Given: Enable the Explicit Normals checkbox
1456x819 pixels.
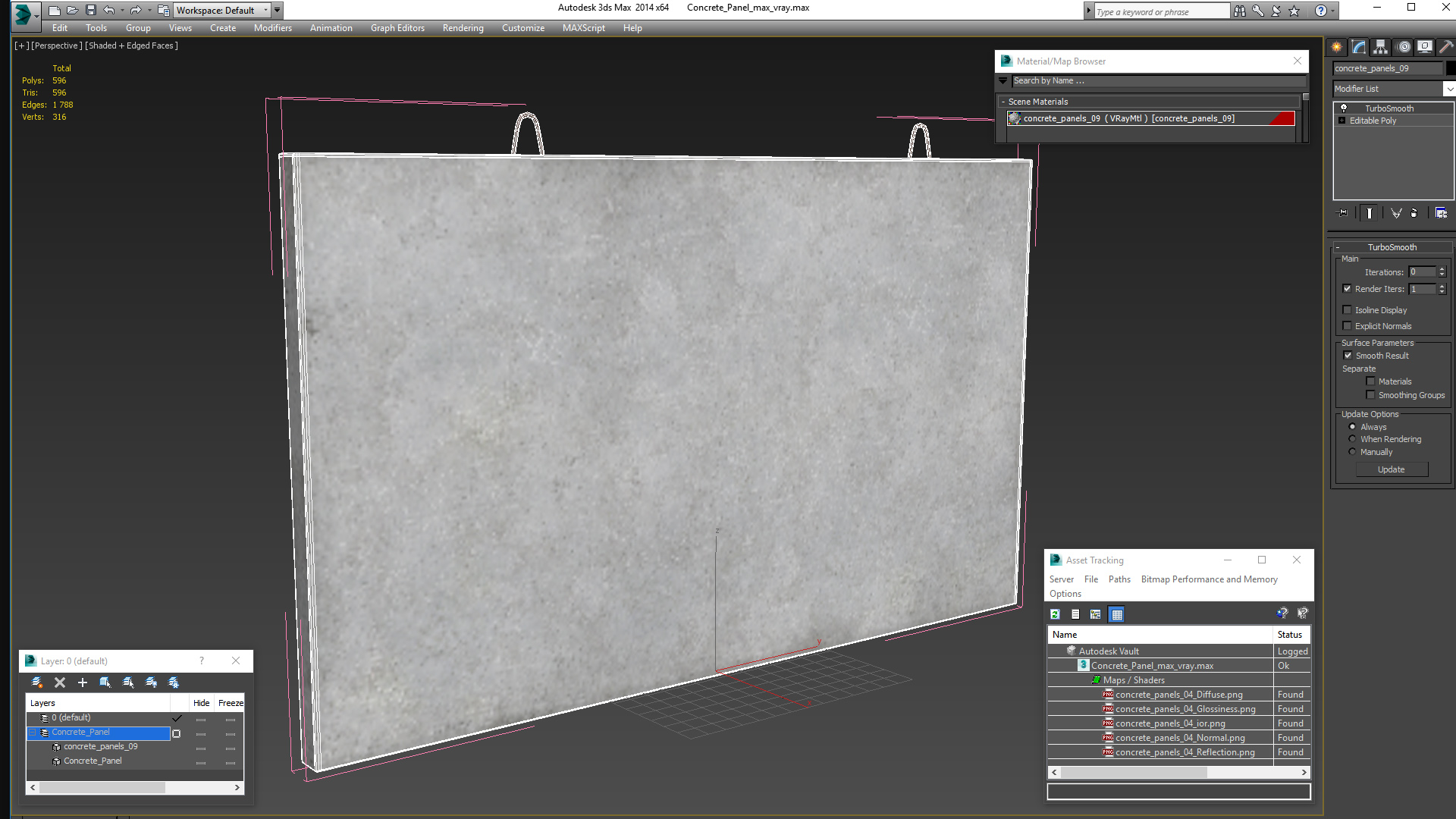Looking at the screenshot, I should [1347, 325].
